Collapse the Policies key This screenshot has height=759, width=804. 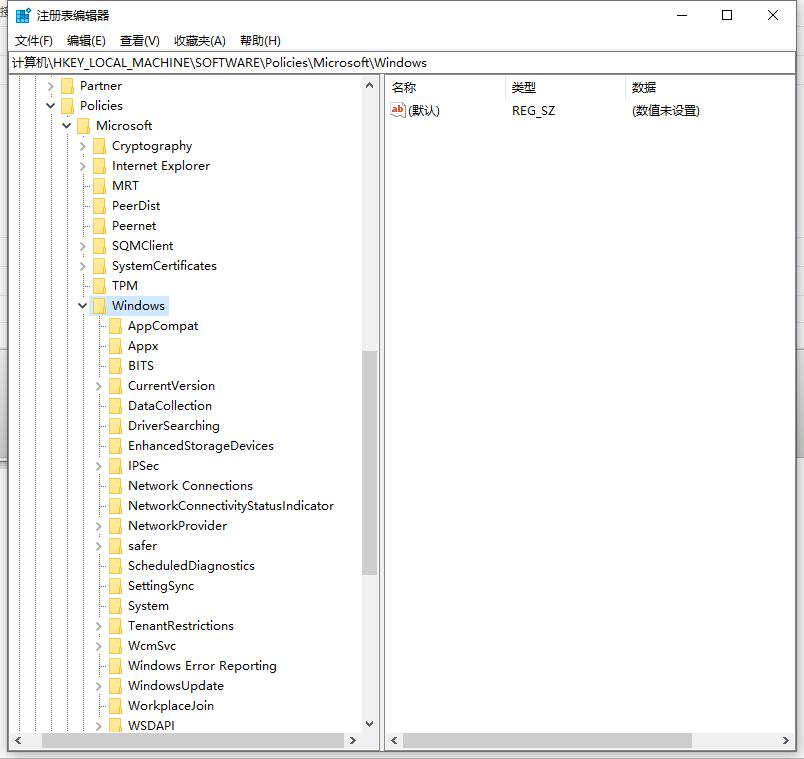[50, 106]
